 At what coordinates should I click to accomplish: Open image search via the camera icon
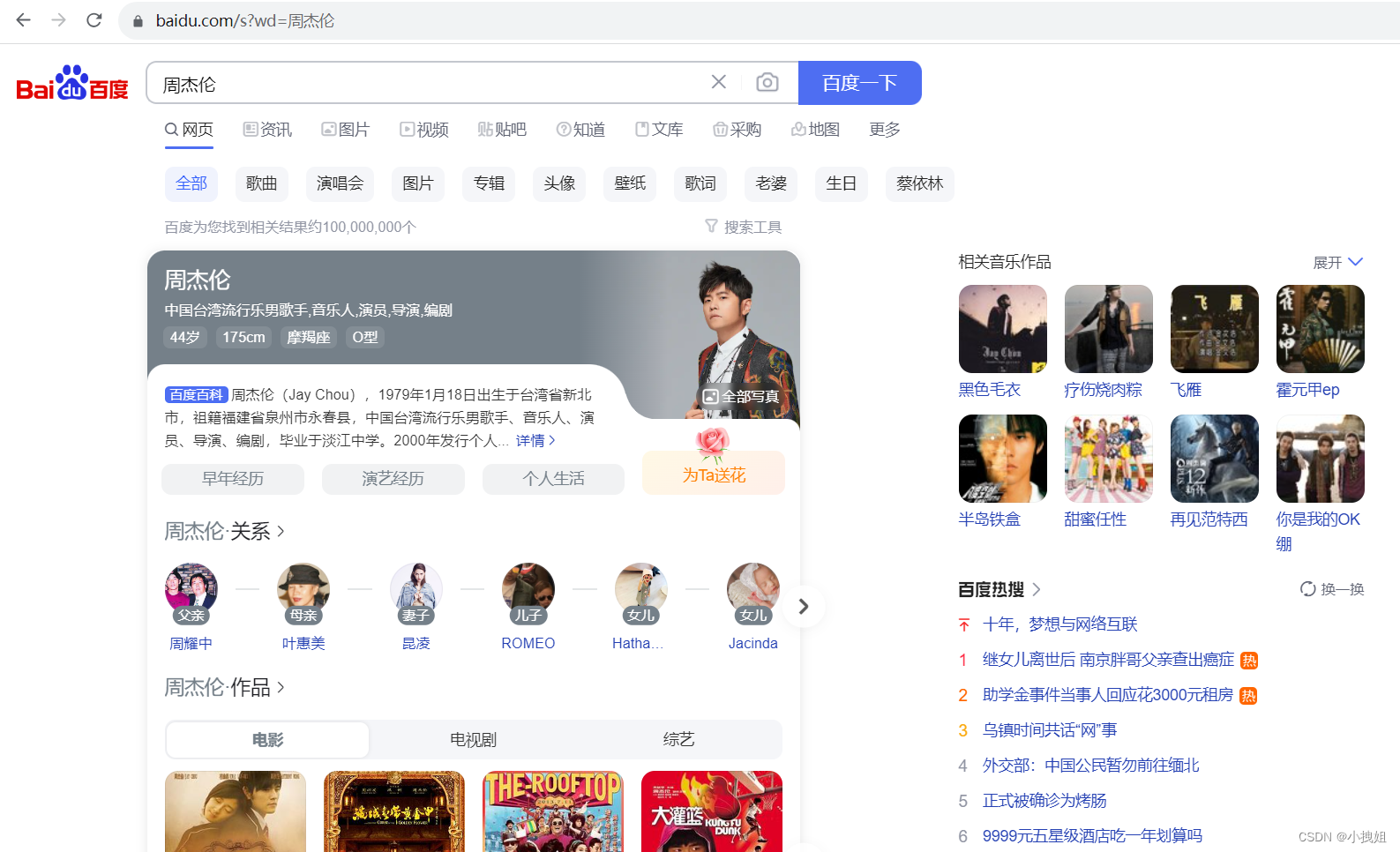tap(767, 82)
